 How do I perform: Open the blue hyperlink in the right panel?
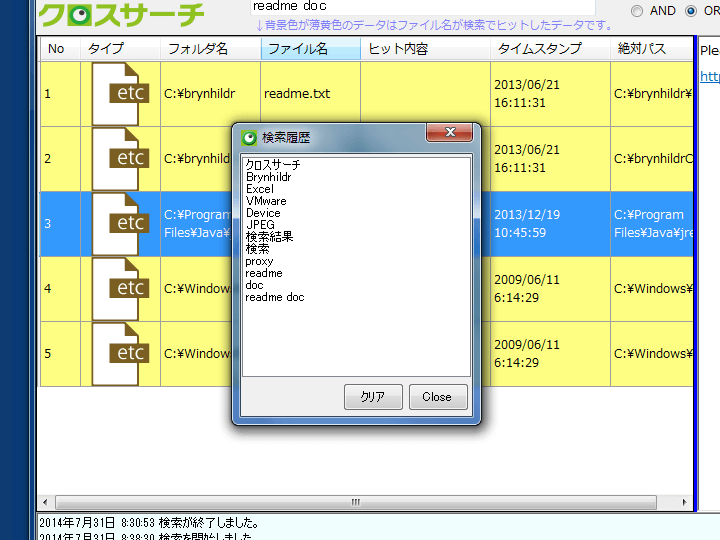(709, 77)
